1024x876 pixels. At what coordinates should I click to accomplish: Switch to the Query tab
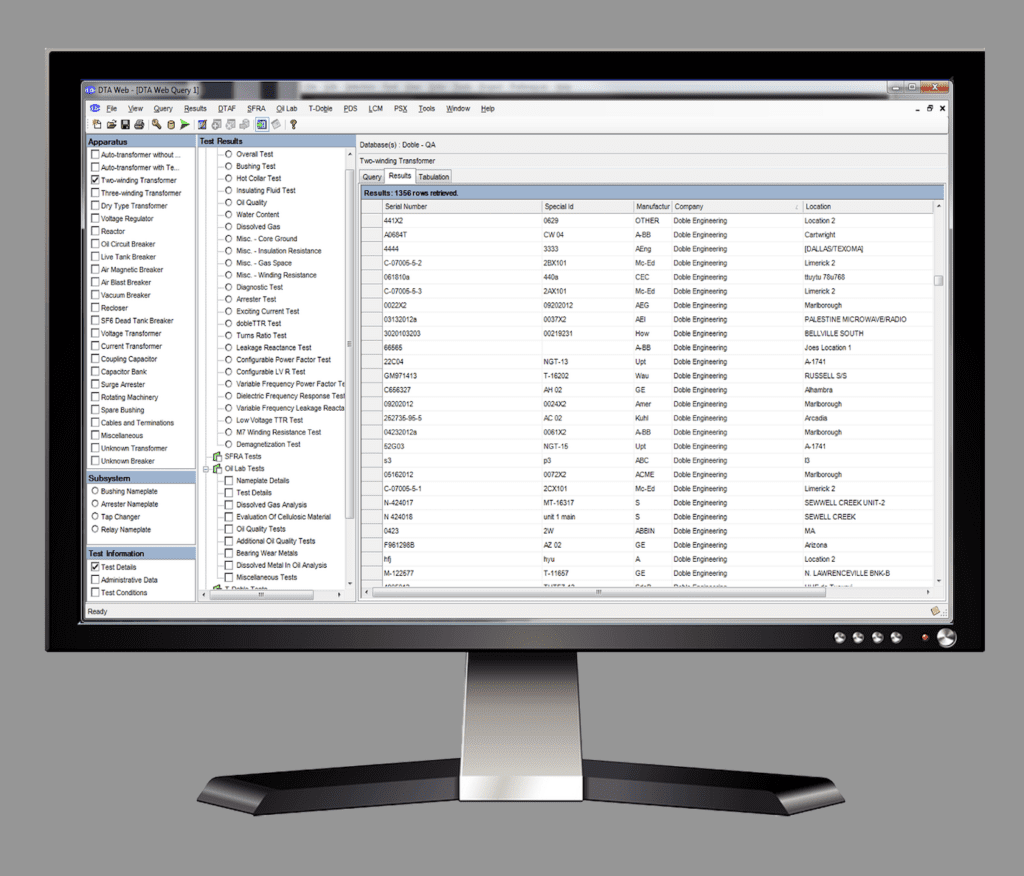[372, 177]
